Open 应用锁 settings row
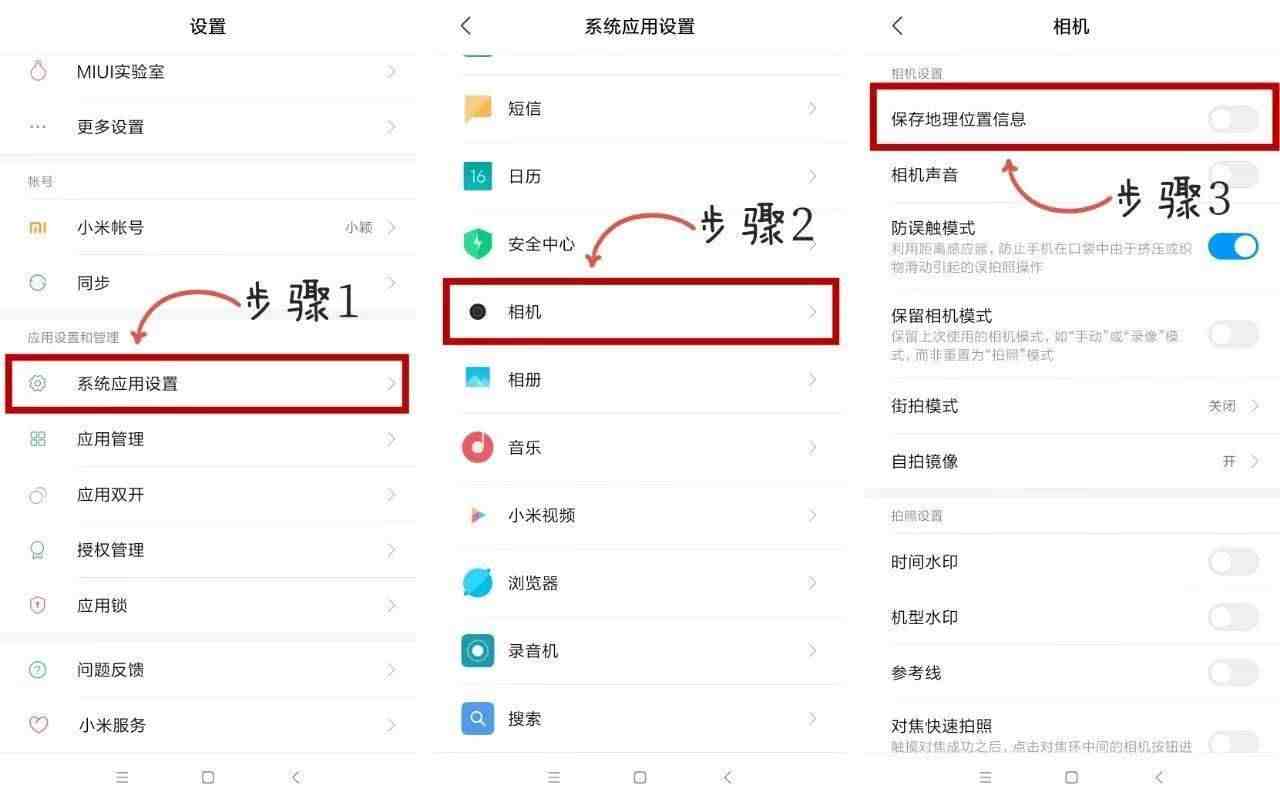The image size is (1280, 802). pos(208,605)
